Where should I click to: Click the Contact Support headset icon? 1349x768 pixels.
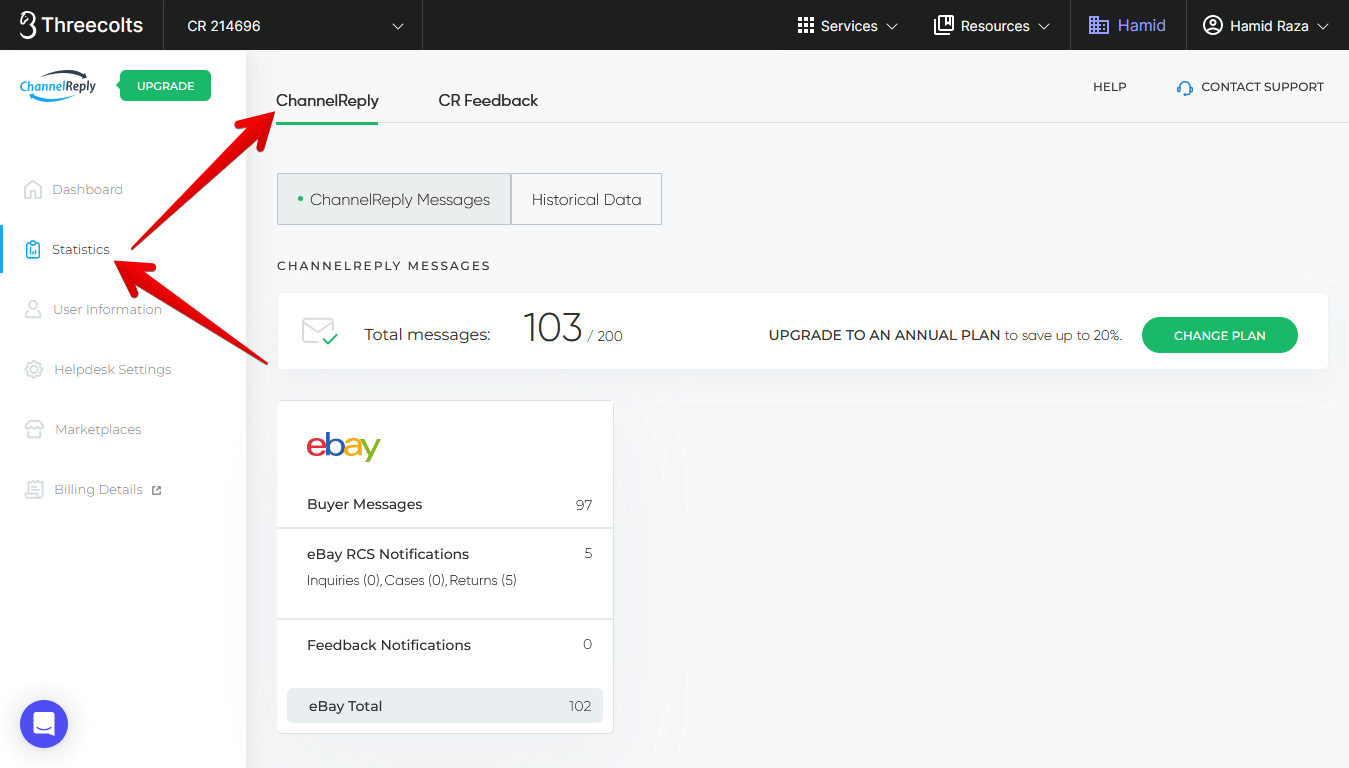1185,88
